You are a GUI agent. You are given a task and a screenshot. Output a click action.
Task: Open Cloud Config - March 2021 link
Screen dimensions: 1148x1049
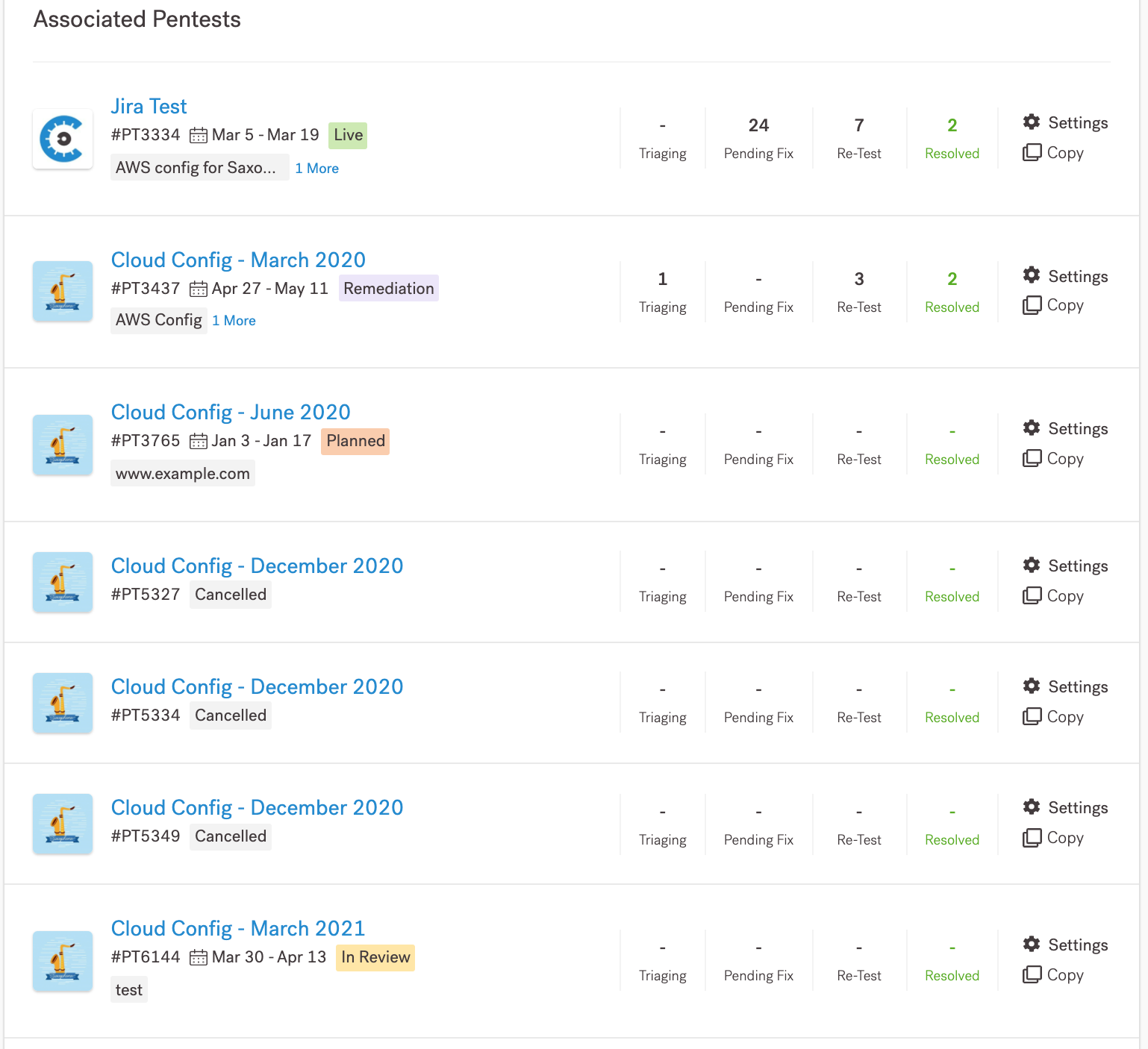(x=237, y=929)
